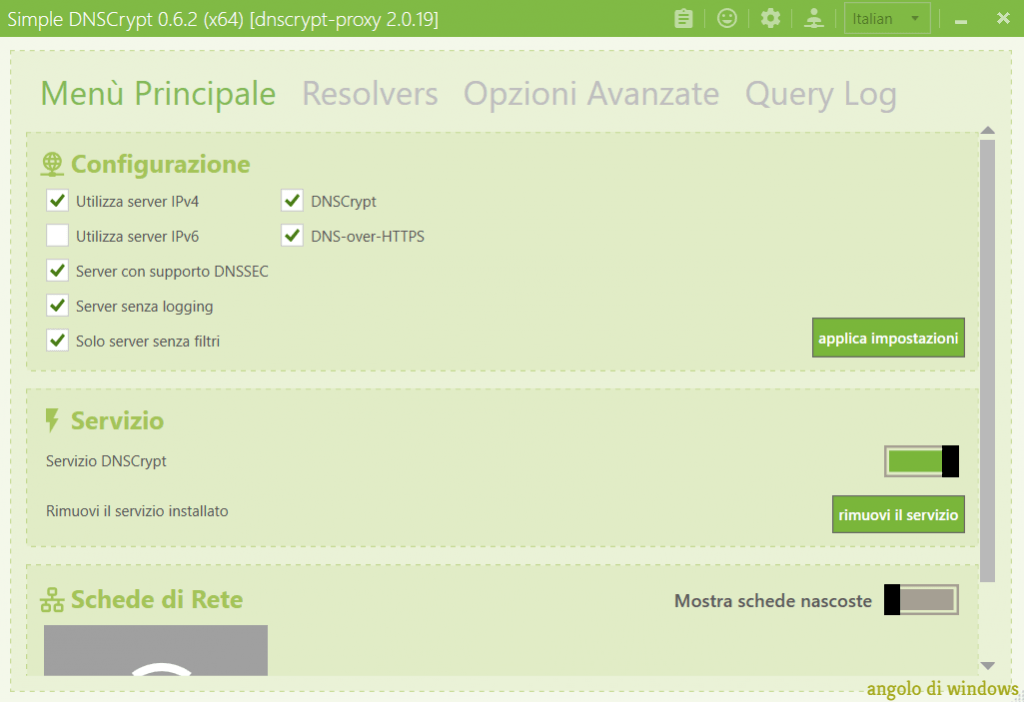Click the smiley face icon
This screenshot has height=702, width=1024.
[727, 18]
